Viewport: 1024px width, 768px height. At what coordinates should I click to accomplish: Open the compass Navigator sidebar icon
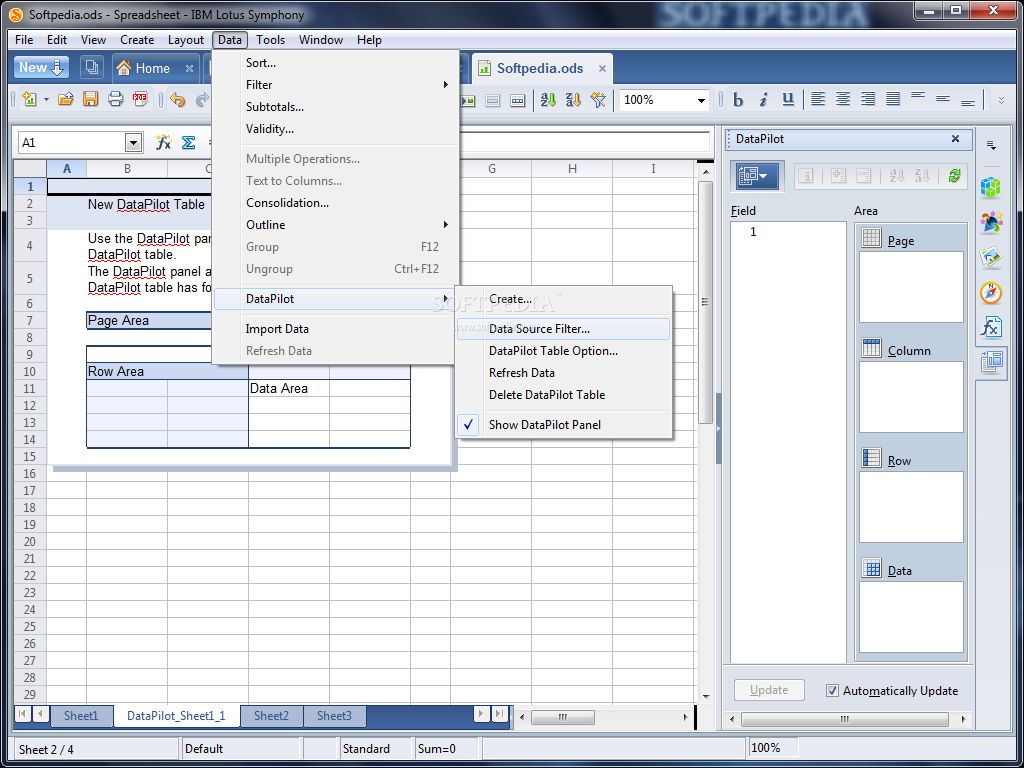pyautogui.click(x=991, y=293)
